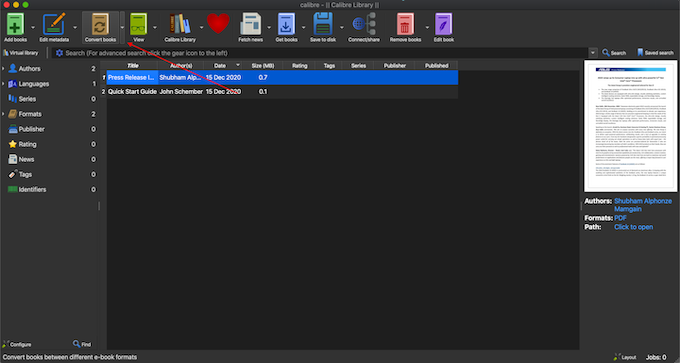Expand the Authors category

3,69
